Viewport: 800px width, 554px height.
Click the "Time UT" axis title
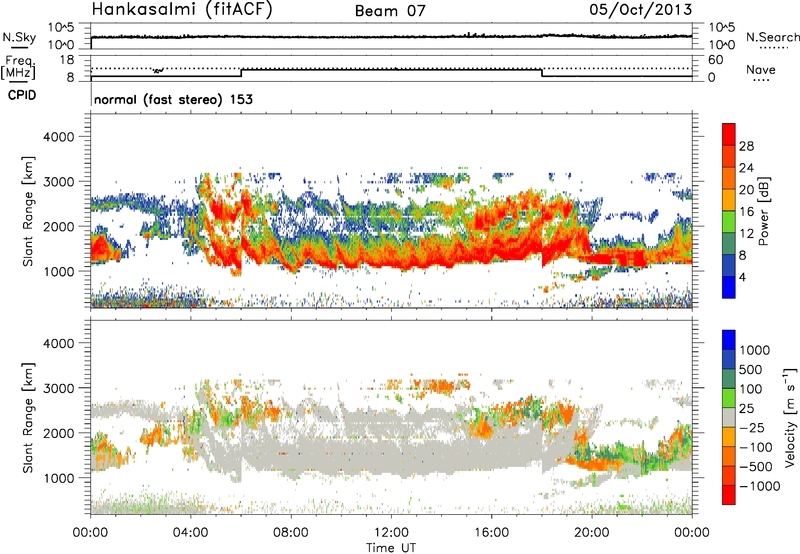pos(391,548)
